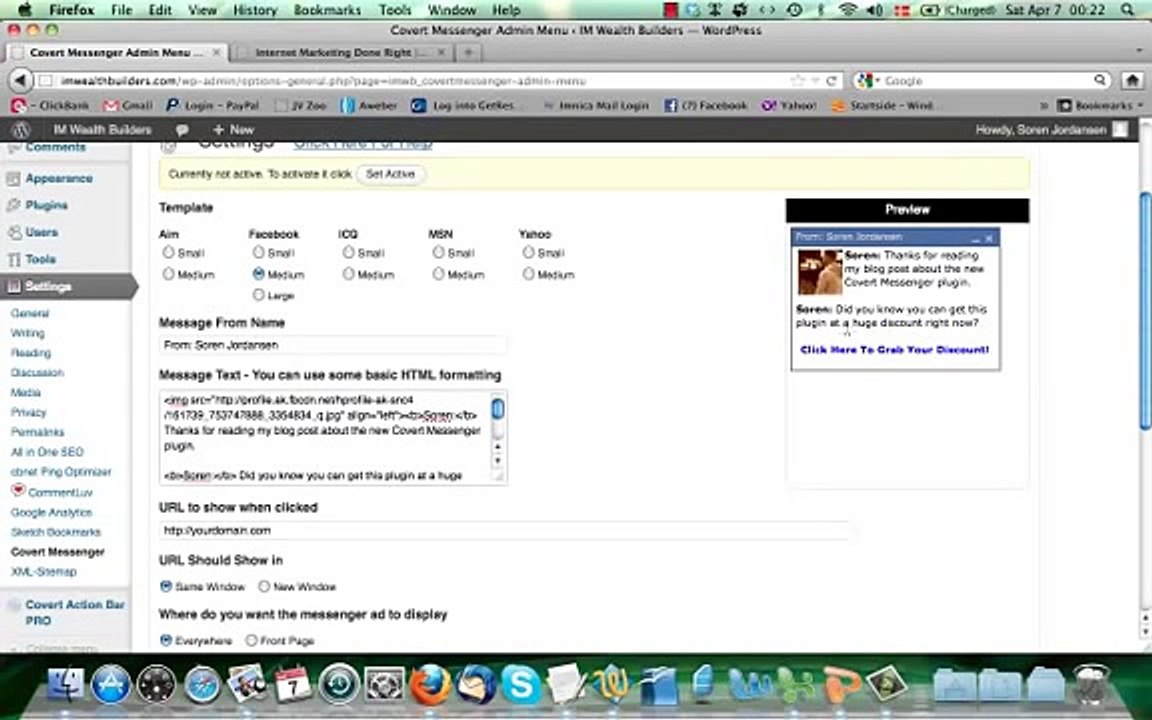Screen dimensions: 1152x720
Task: Open the Facebook bookmark
Action: 705,106
